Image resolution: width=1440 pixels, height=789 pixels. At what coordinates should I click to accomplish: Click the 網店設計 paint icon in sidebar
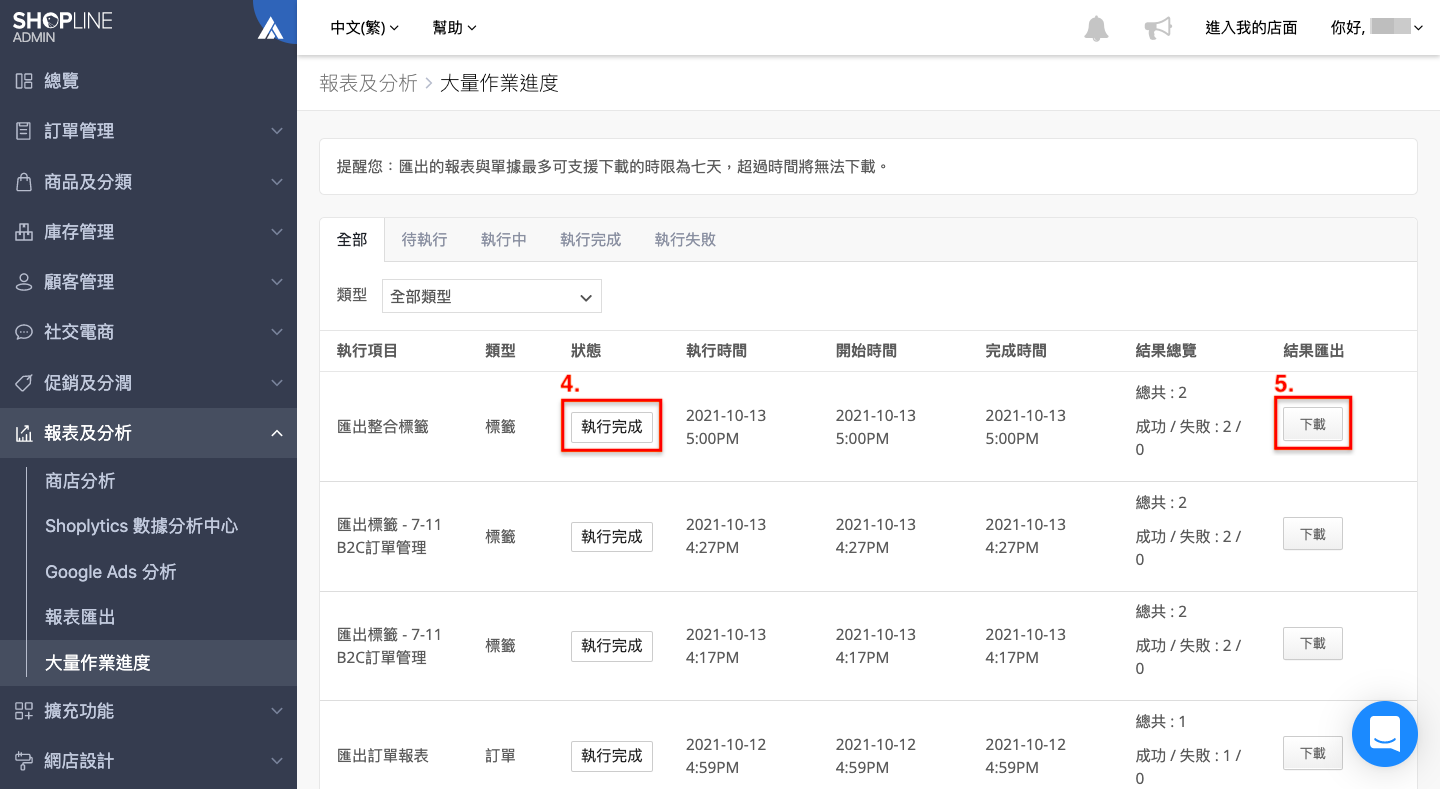point(24,761)
